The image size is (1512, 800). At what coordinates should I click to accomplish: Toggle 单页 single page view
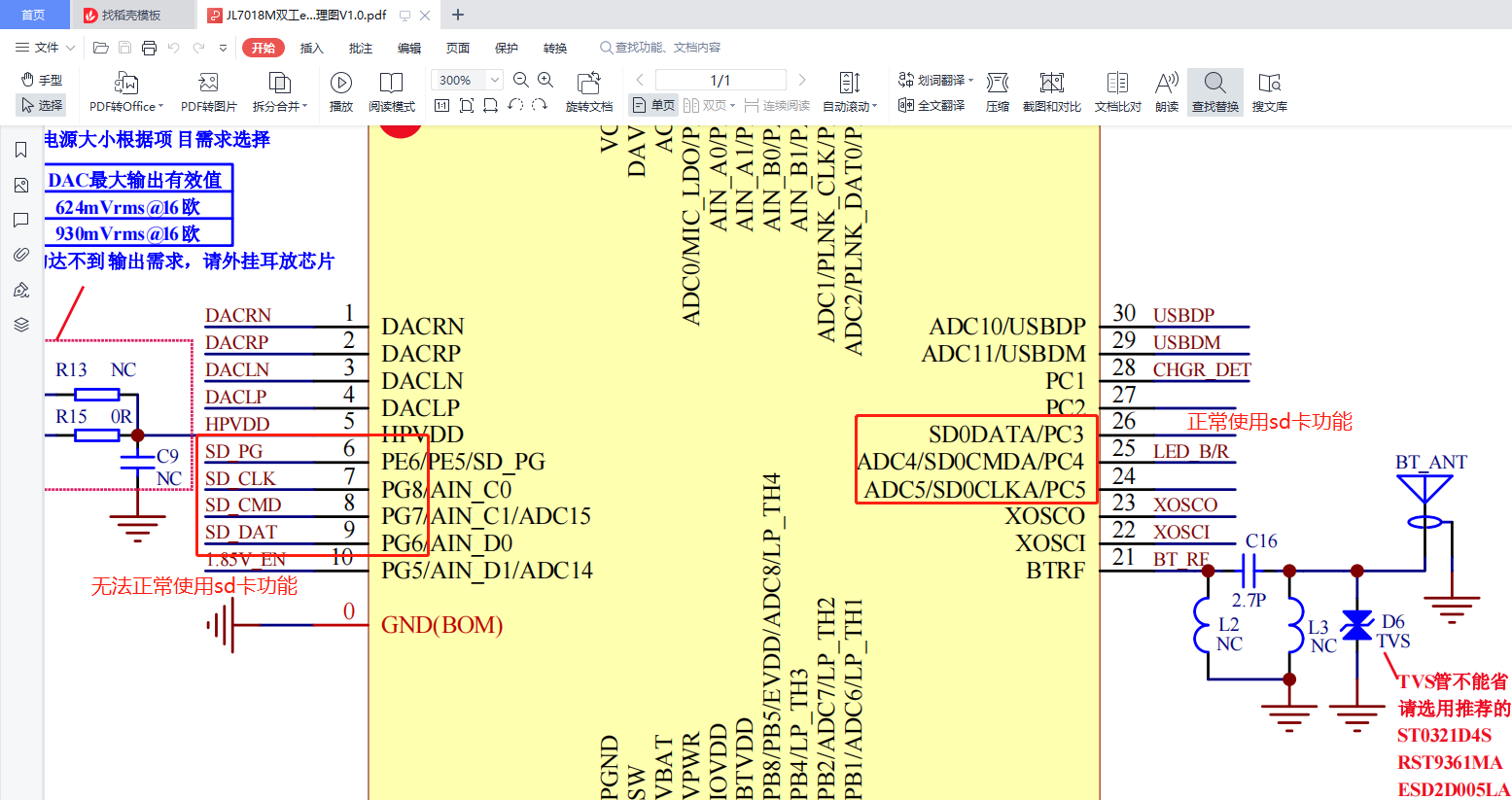point(653,105)
